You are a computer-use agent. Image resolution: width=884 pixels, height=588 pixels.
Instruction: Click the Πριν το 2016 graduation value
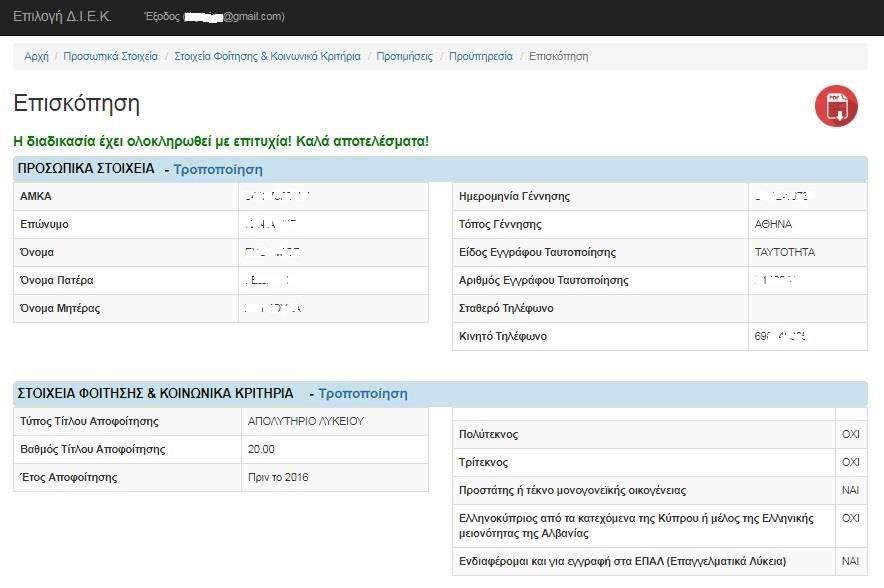point(278,478)
